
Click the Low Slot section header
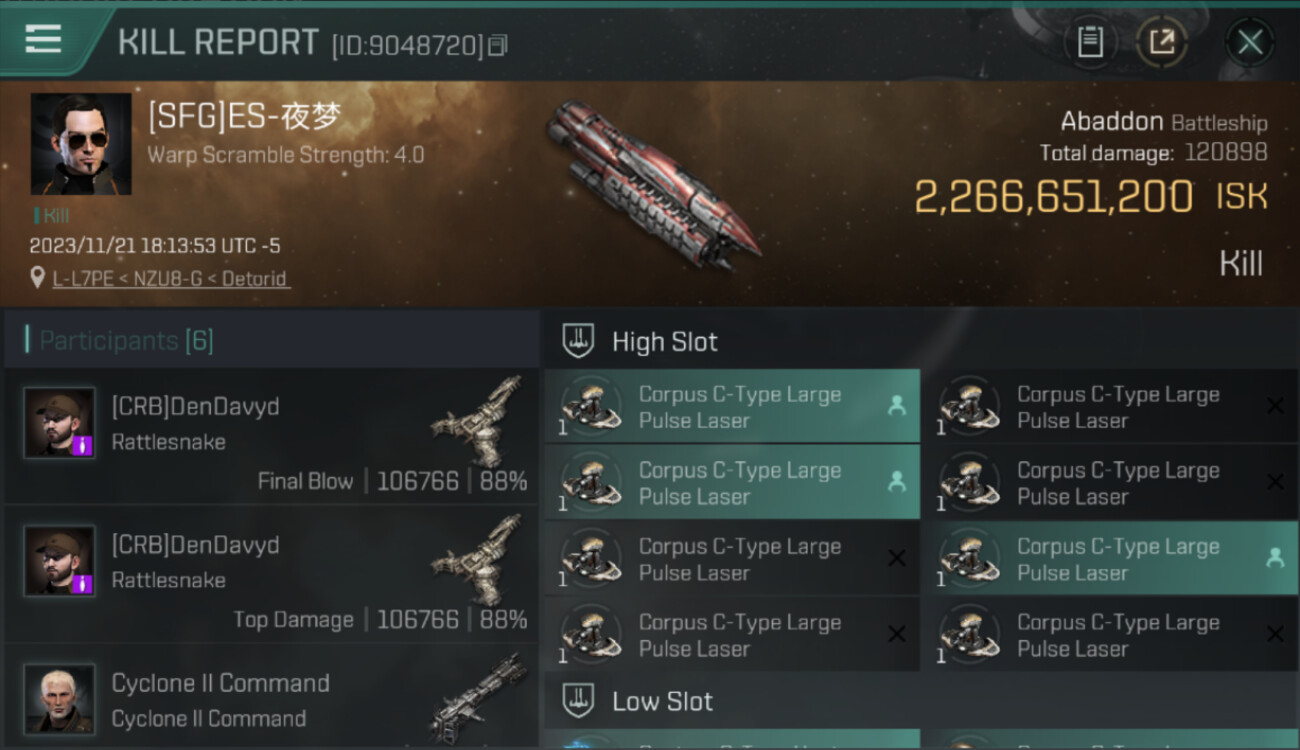click(x=662, y=701)
